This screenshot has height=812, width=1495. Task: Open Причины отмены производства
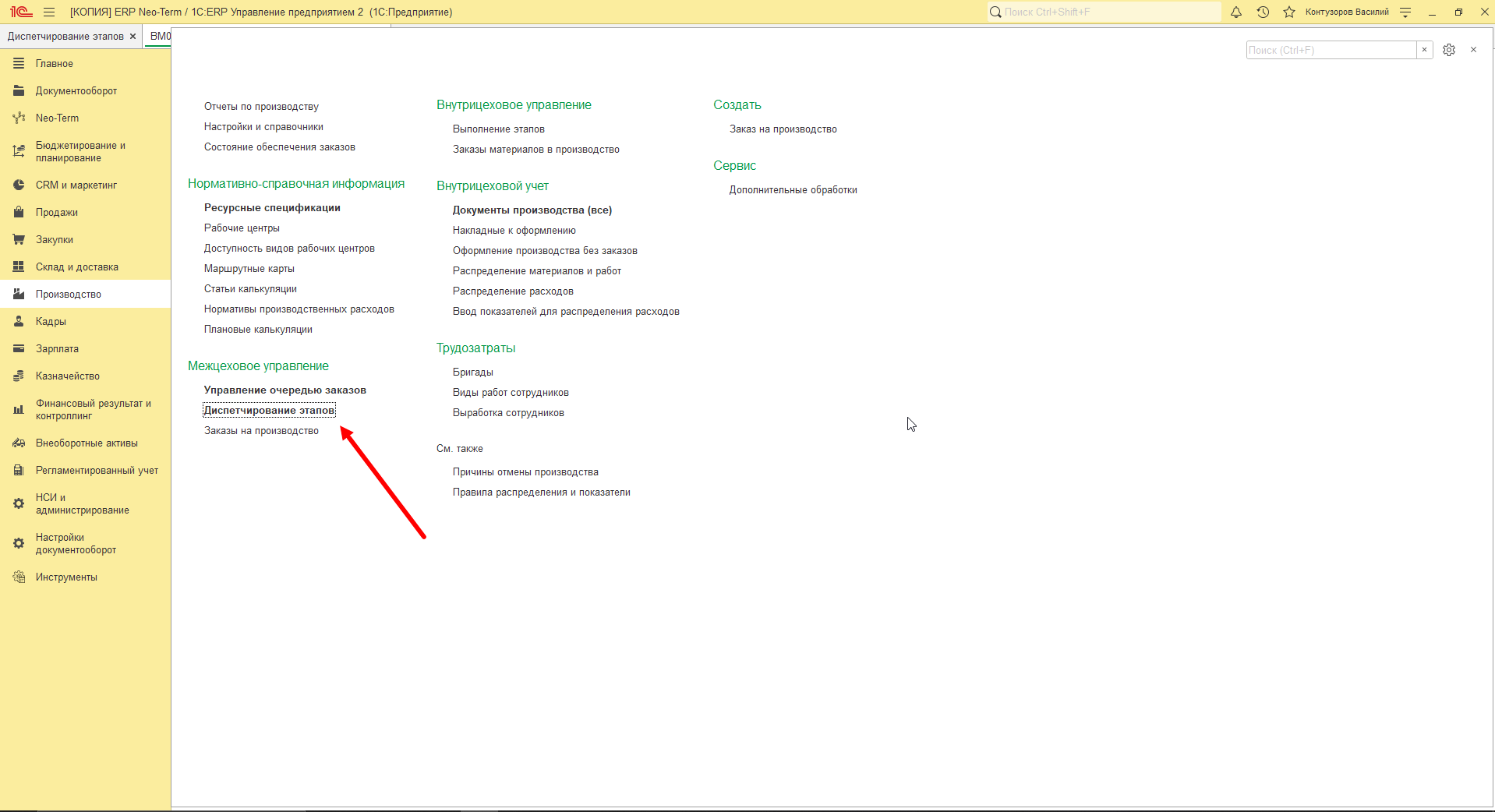(525, 472)
